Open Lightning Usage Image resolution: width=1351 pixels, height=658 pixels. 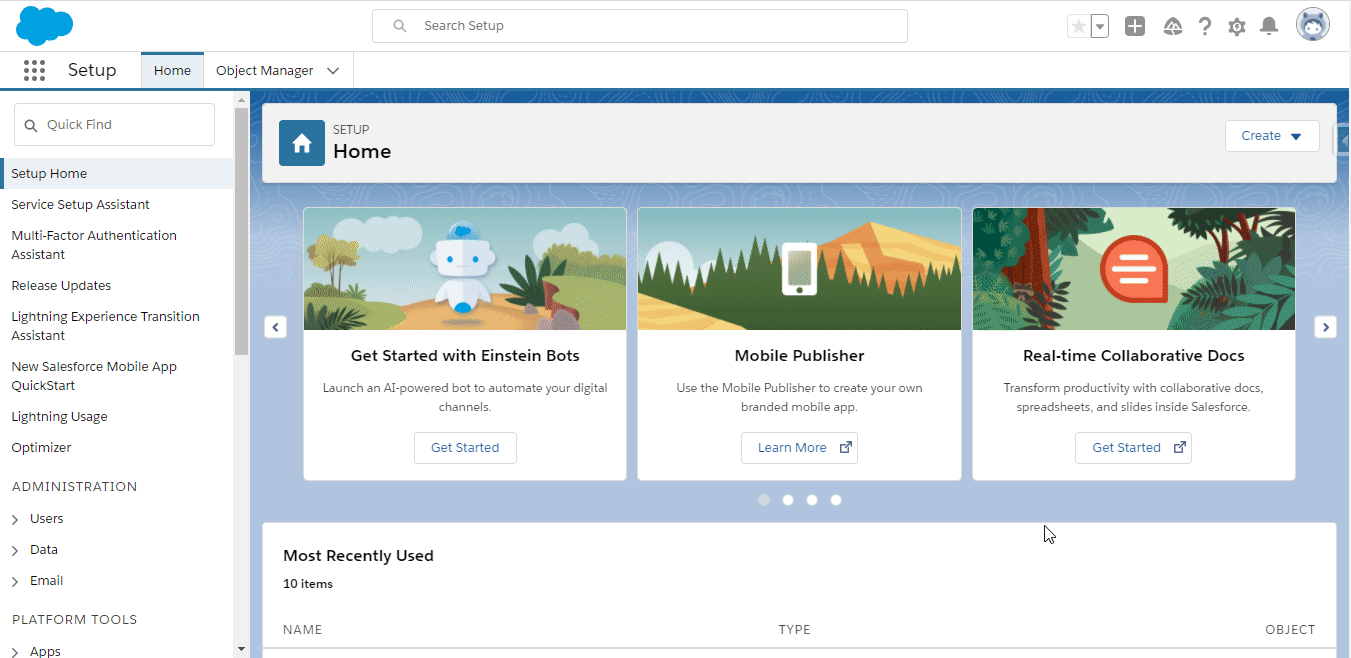pyautogui.click(x=59, y=416)
